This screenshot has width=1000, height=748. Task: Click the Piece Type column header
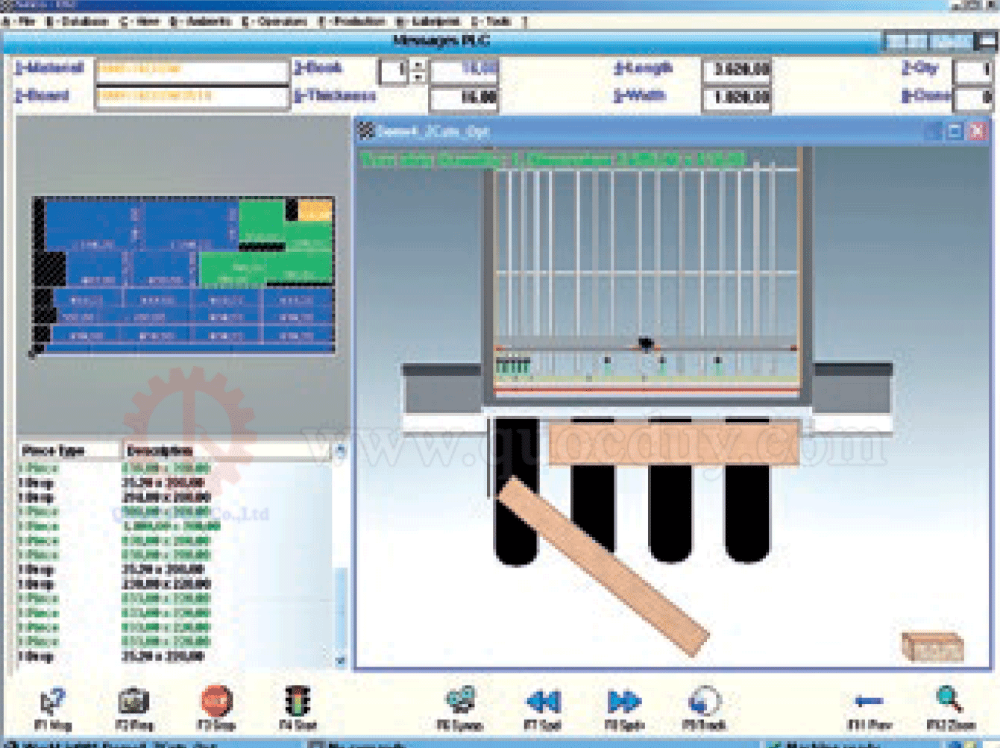click(68, 451)
